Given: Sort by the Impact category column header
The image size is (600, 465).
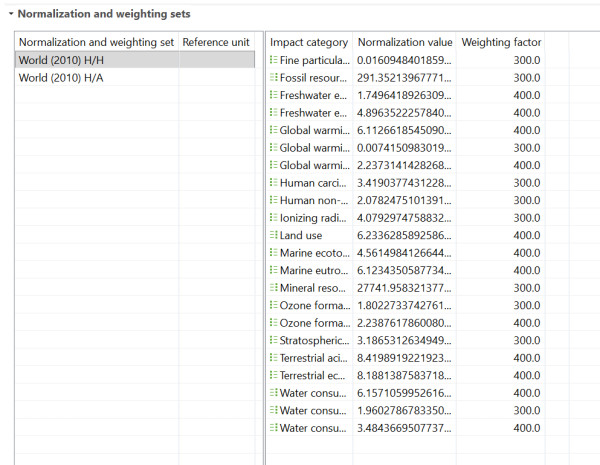Looking at the screenshot, I should coord(309,42).
